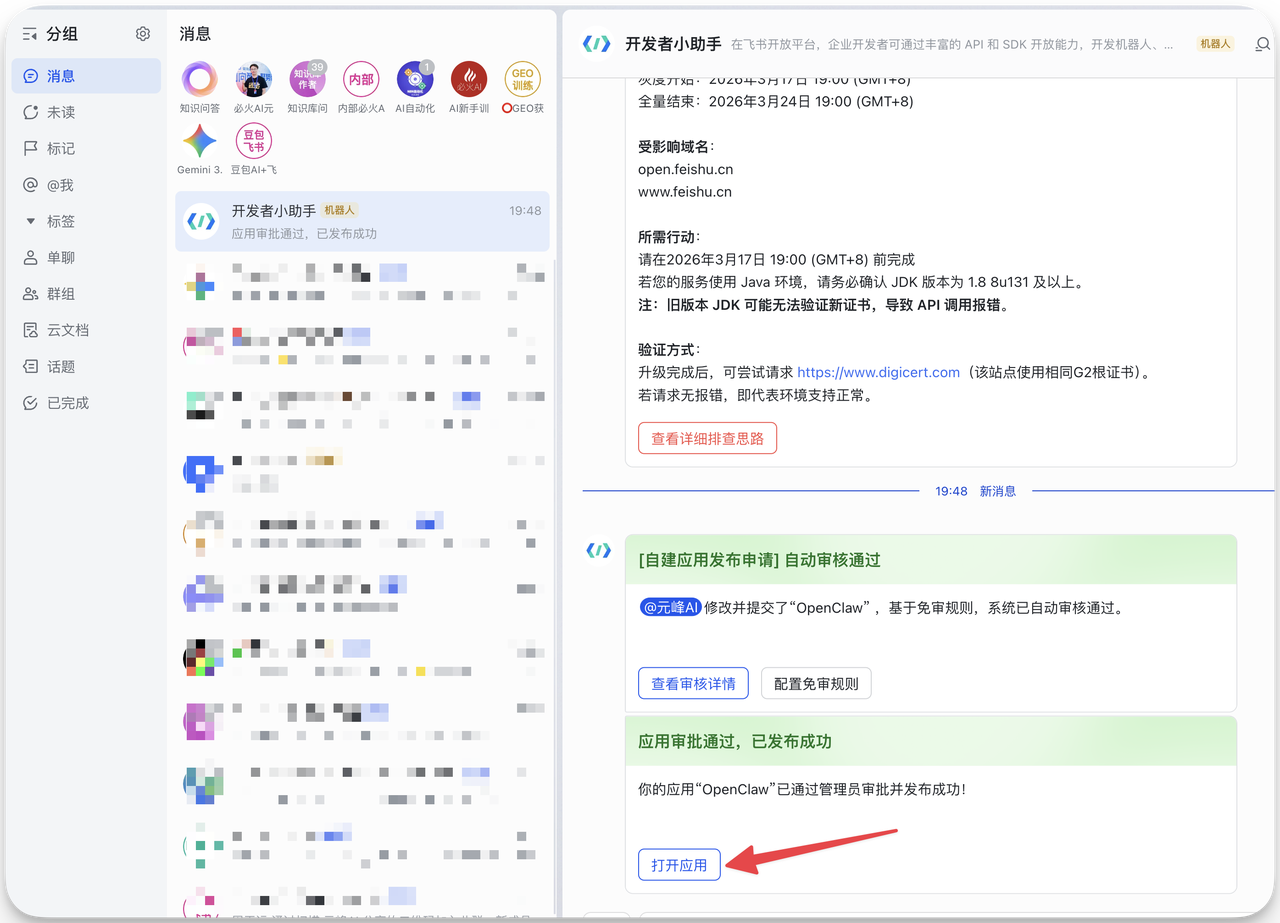
Task: Open the 必火AI元 pinned avatar
Action: [254, 79]
